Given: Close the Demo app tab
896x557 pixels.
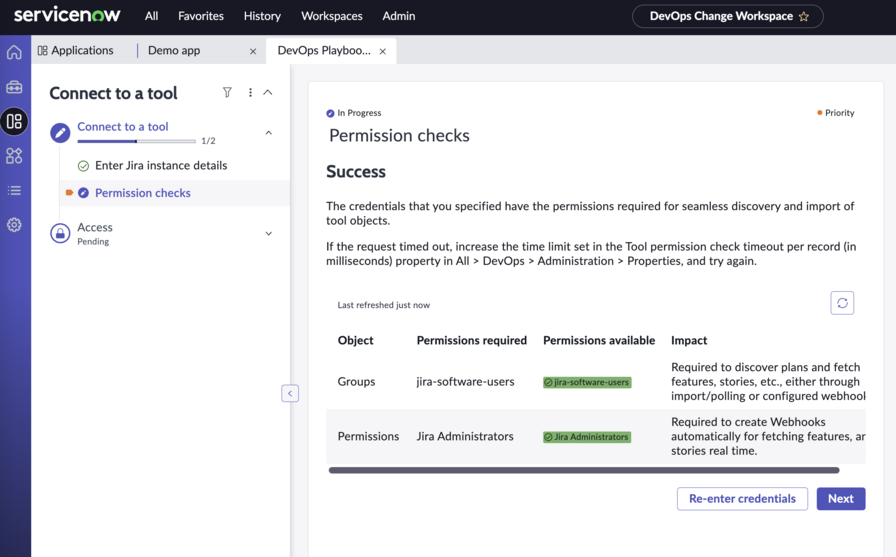Looking at the screenshot, I should [253, 51].
